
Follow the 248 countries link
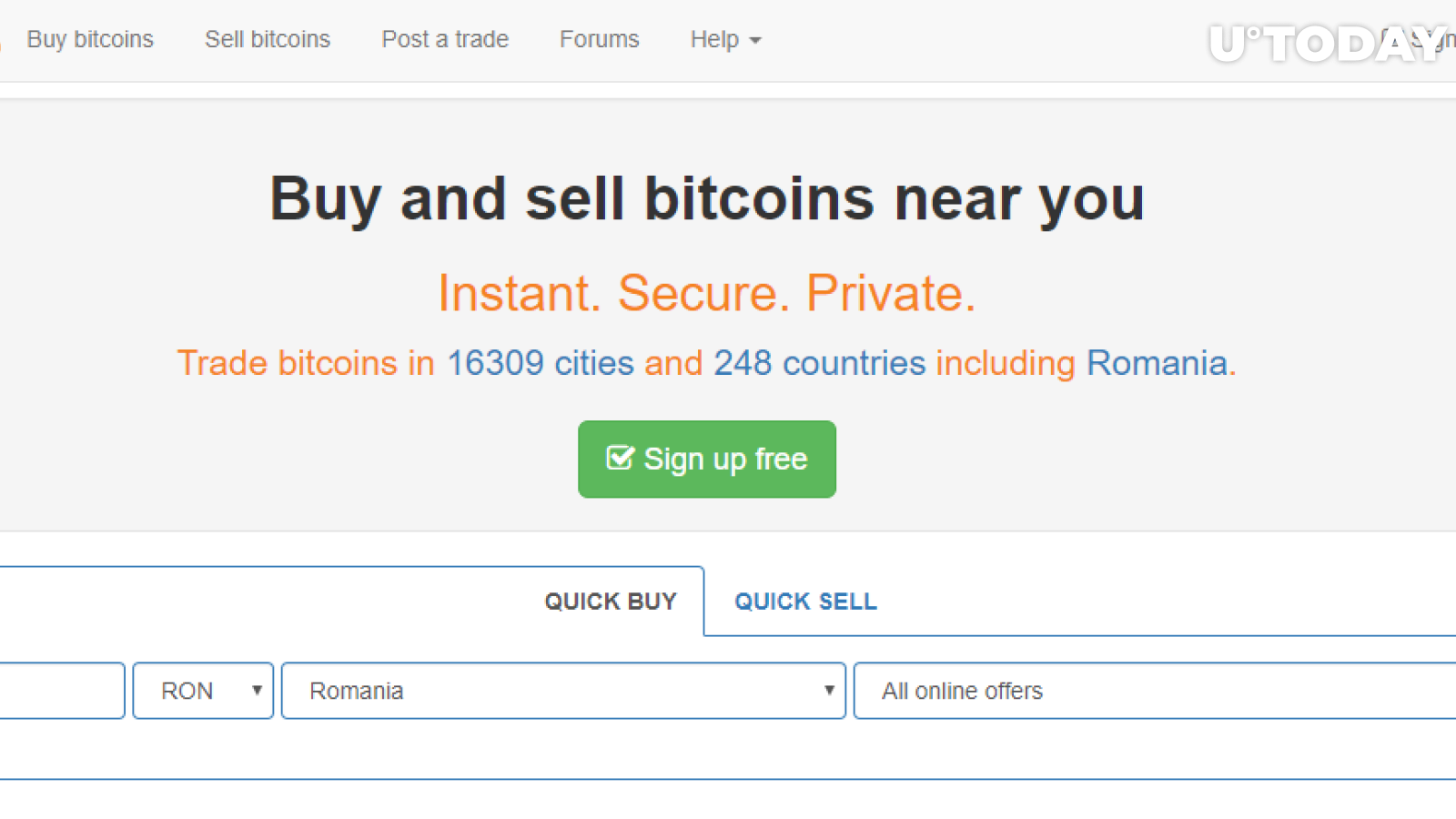tap(819, 363)
